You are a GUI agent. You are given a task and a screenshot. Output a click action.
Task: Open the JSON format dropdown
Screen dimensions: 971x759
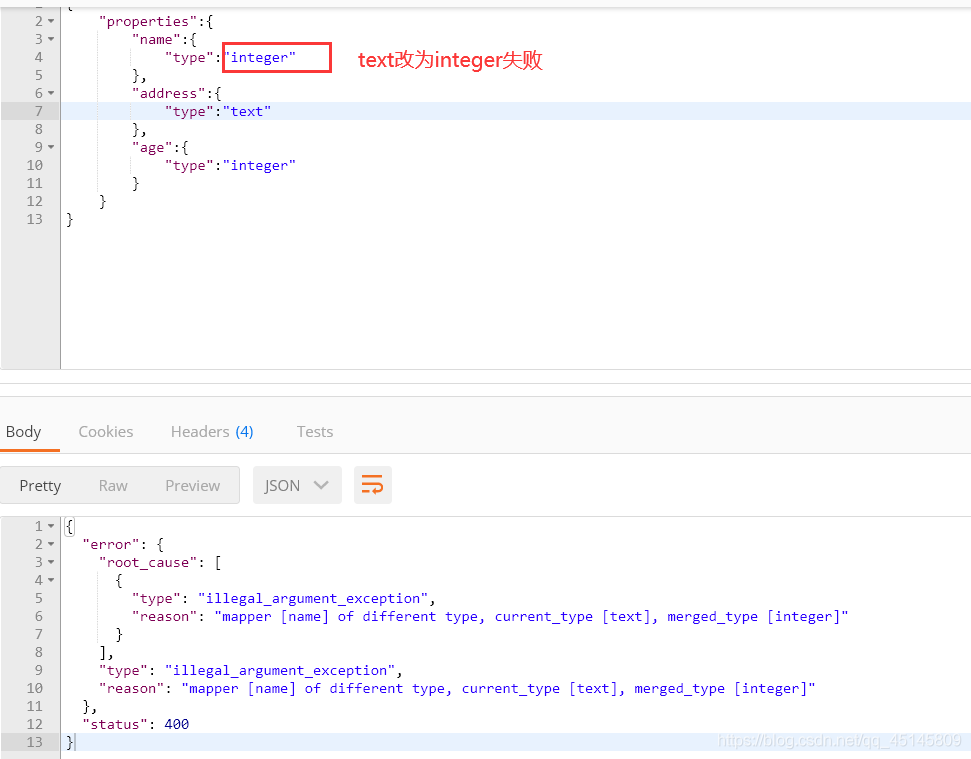[x=297, y=485]
